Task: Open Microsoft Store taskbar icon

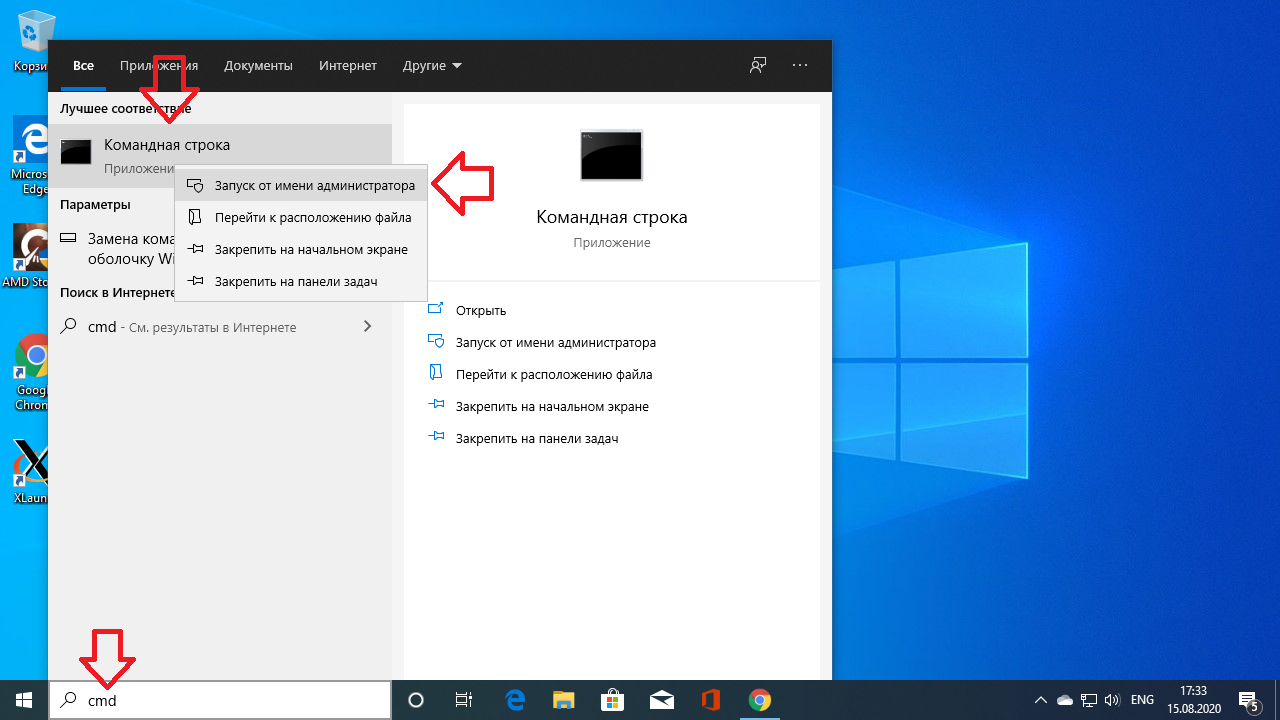Action: [613, 700]
